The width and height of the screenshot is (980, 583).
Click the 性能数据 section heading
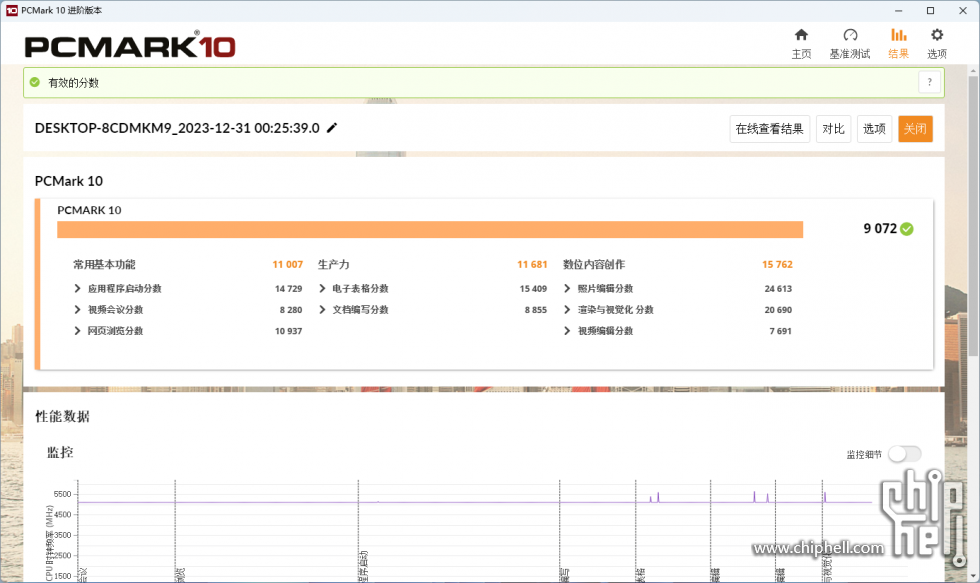coord(62,417)
